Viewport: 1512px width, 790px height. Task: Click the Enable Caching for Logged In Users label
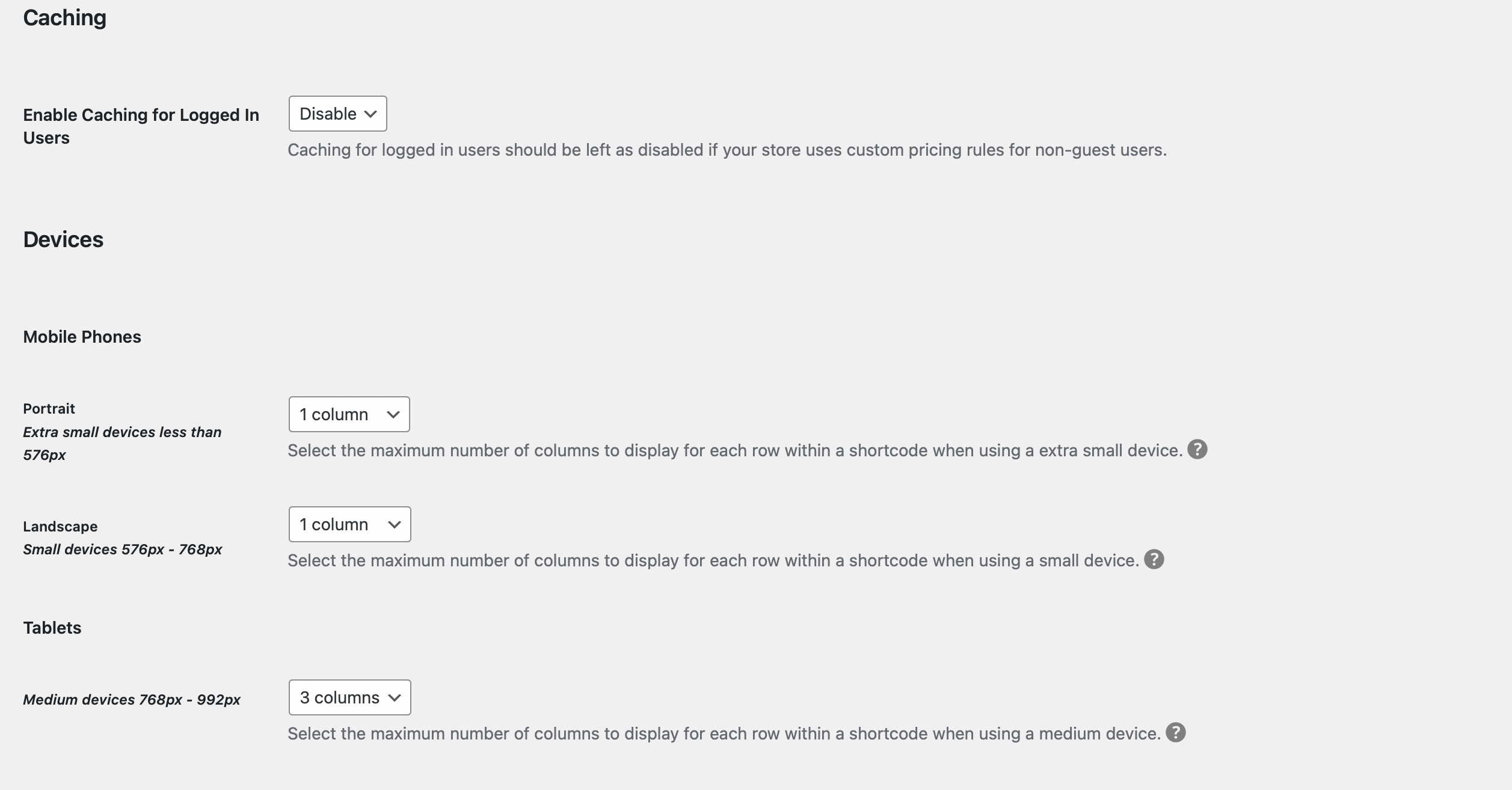pyautogui.click(x=141, y=126)
